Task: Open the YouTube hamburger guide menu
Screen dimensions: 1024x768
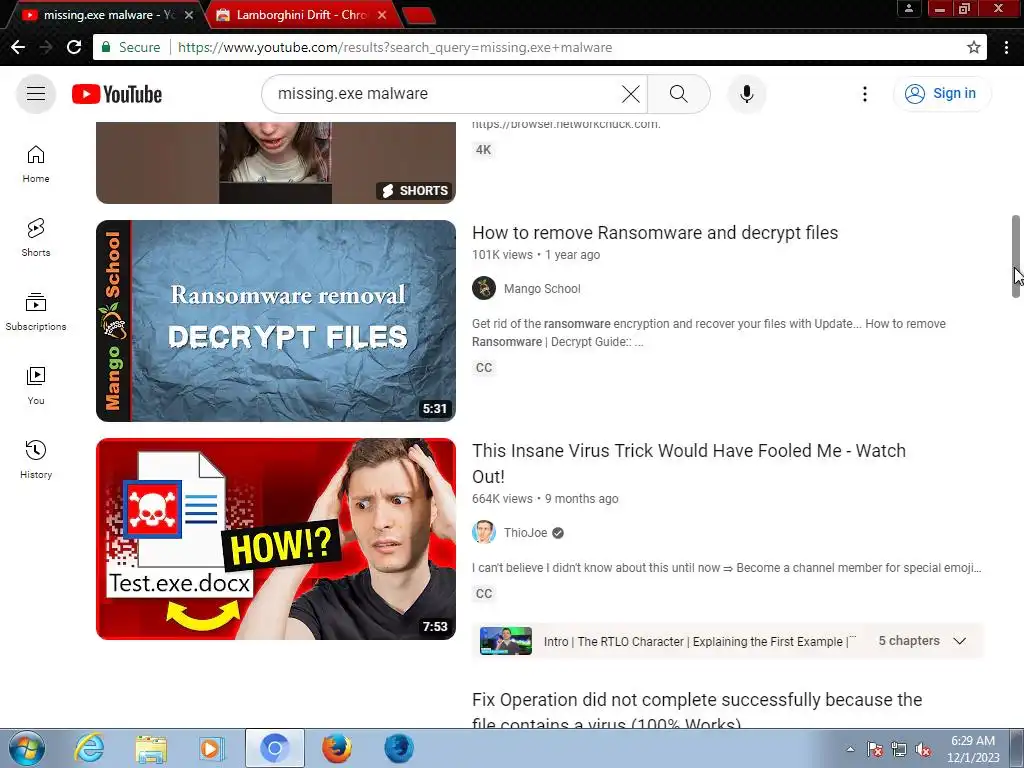Action: 36,94
